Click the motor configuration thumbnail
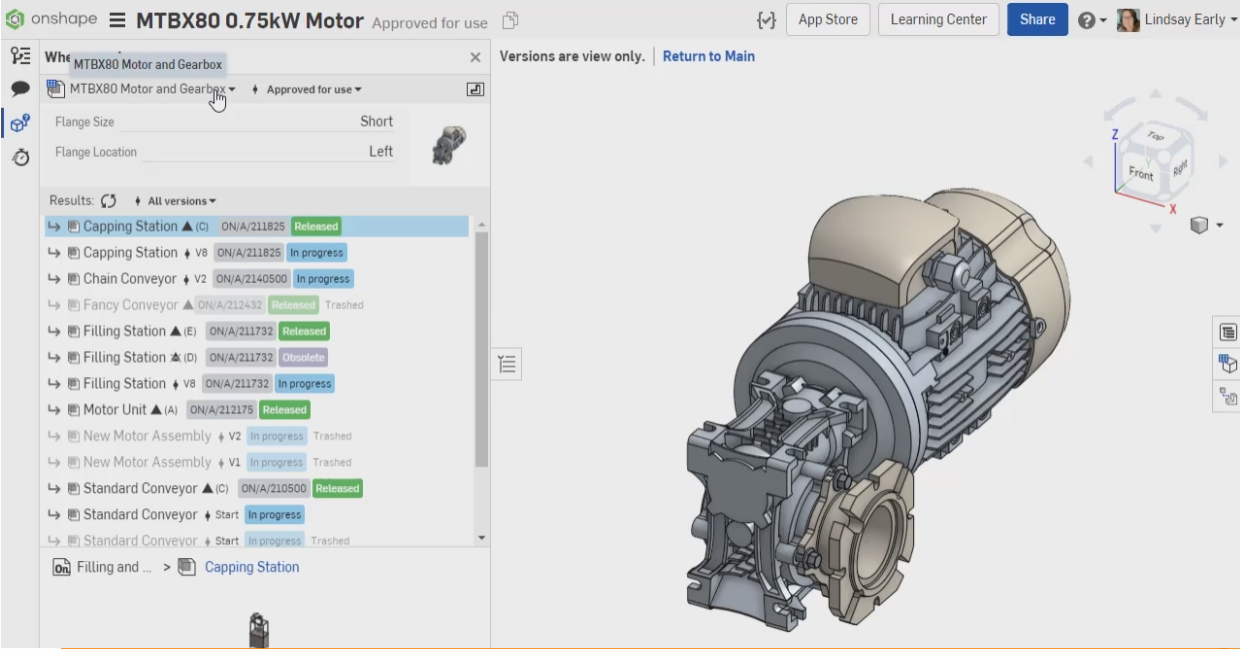The width and height of the screenshot is (1240, 649). coord(448,145)
